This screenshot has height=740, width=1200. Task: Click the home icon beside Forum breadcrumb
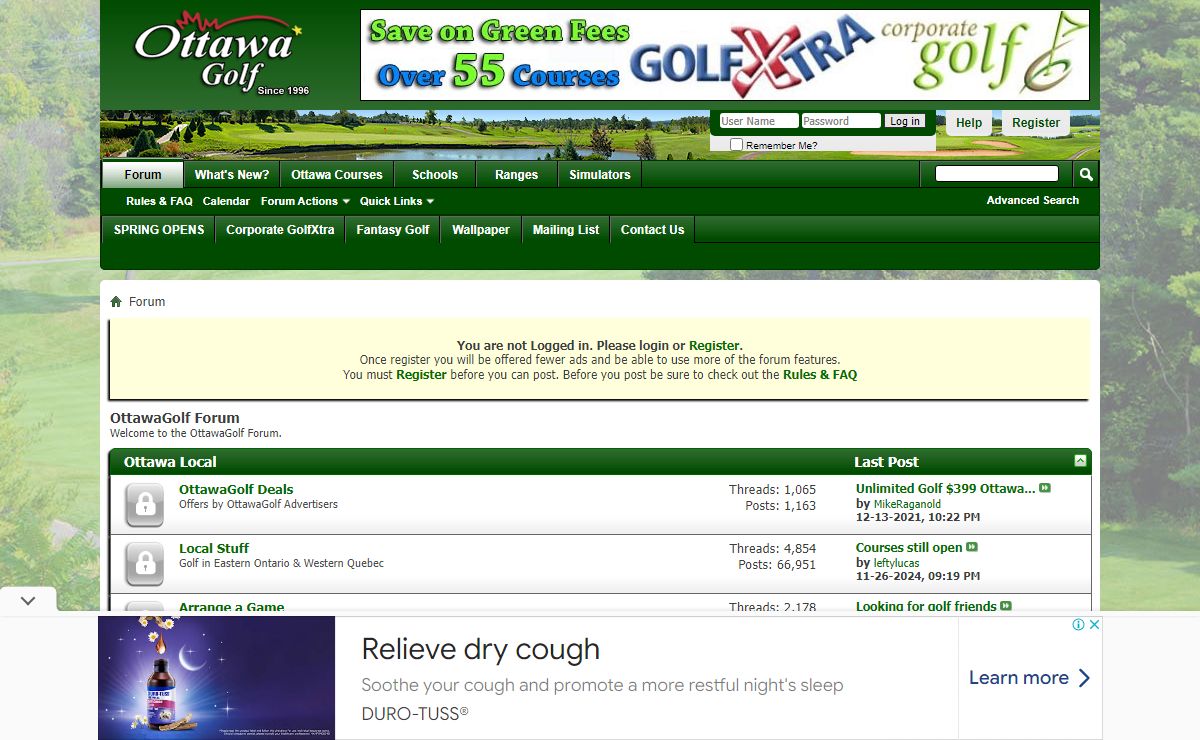tap(116, 302)
